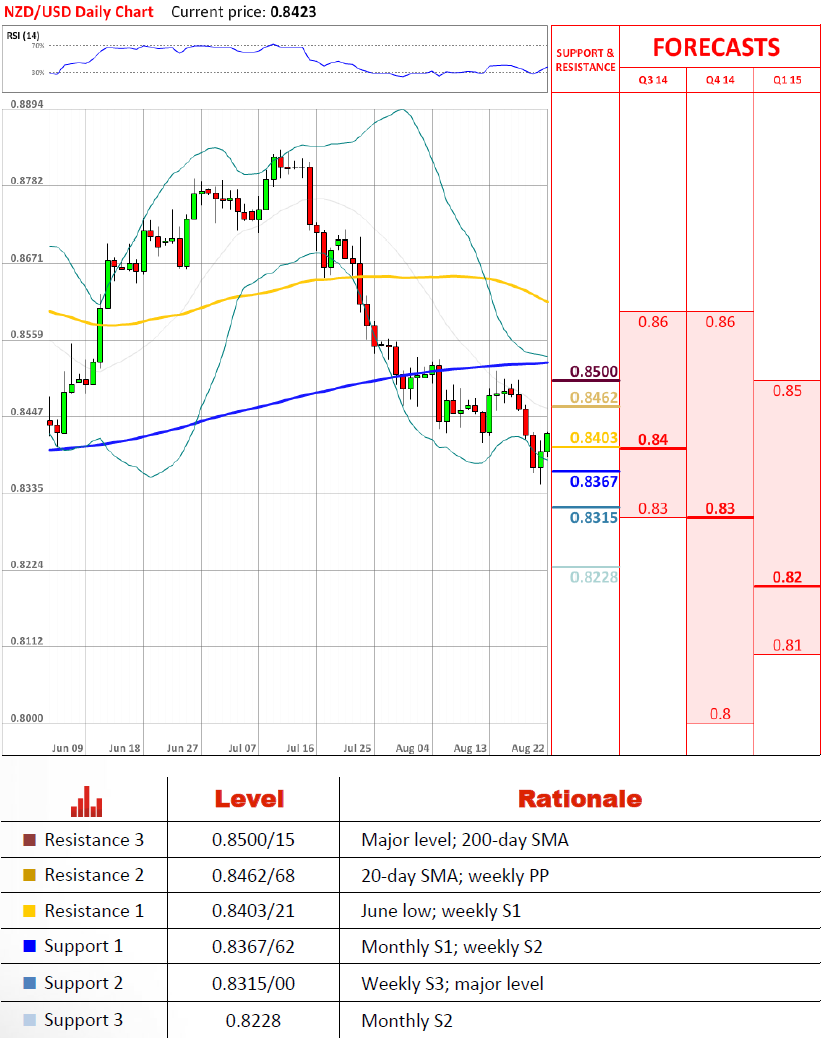Click '20-day SMA; weekly PP' rationale
The image size is (821, 1038).
[x=455, y=876]
